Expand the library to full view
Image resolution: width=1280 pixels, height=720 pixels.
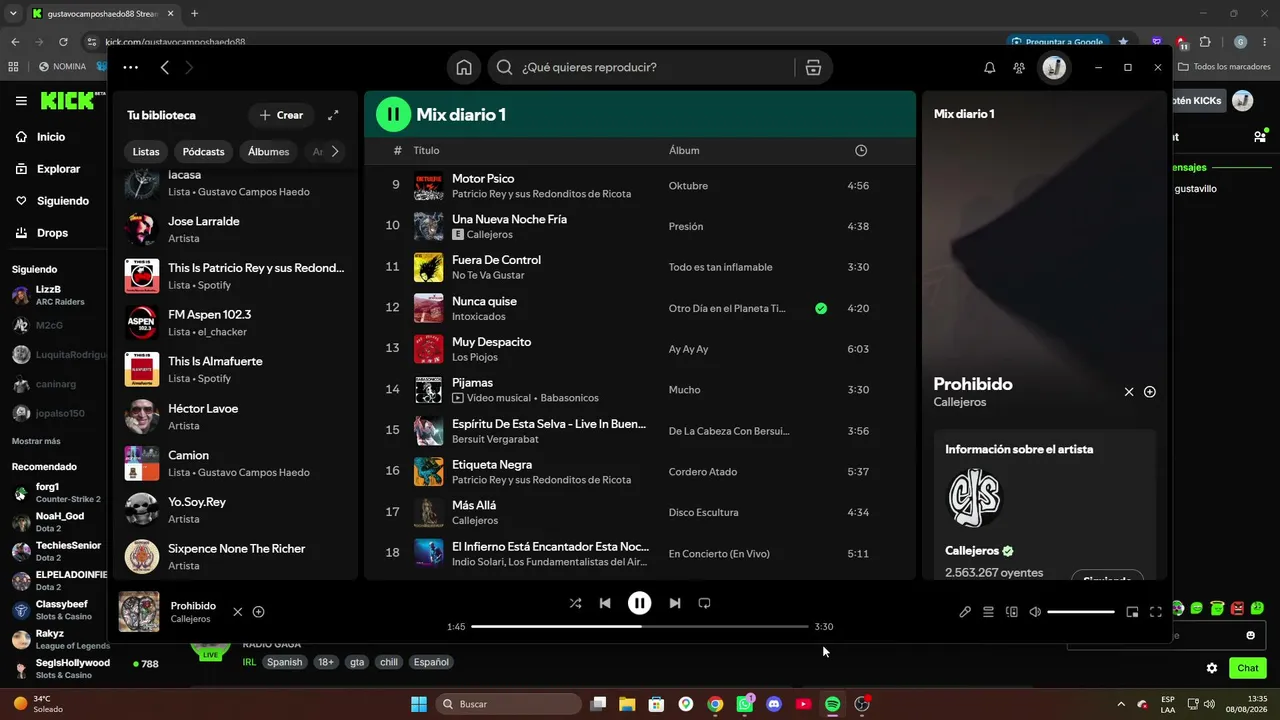[x=333, y=115]
